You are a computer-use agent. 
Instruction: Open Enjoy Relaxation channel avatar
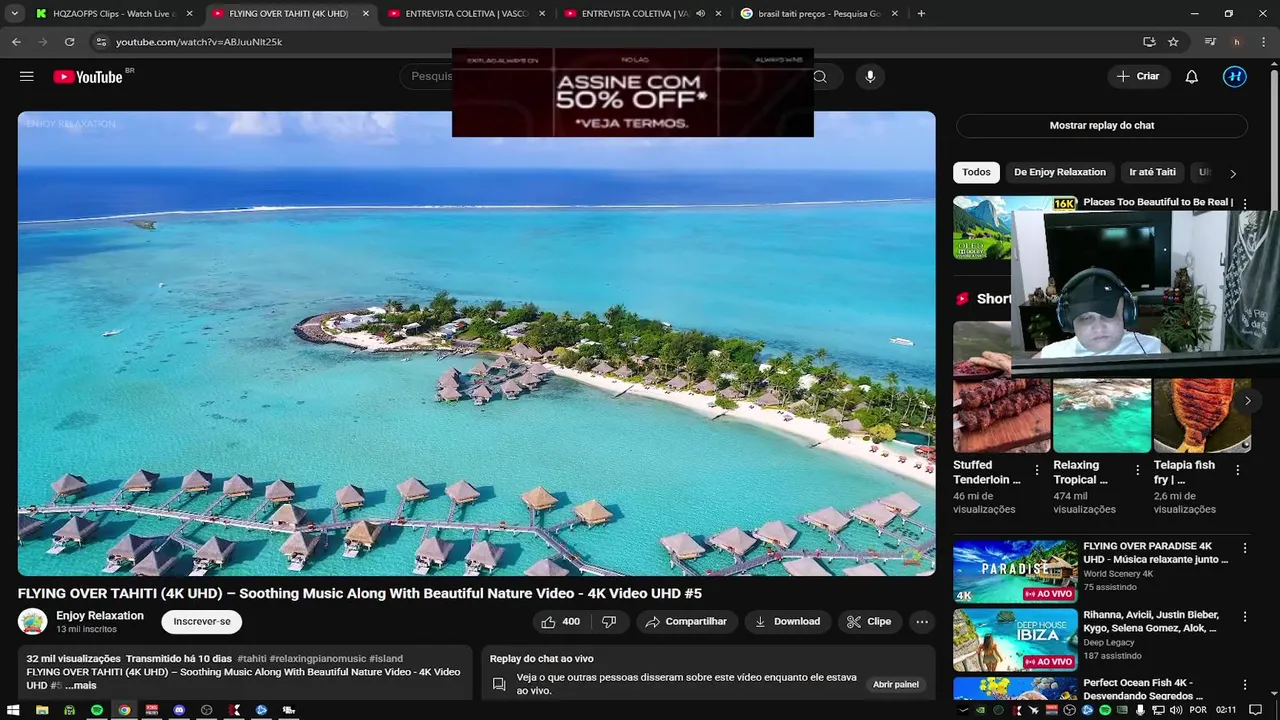[x=33, y=621]
